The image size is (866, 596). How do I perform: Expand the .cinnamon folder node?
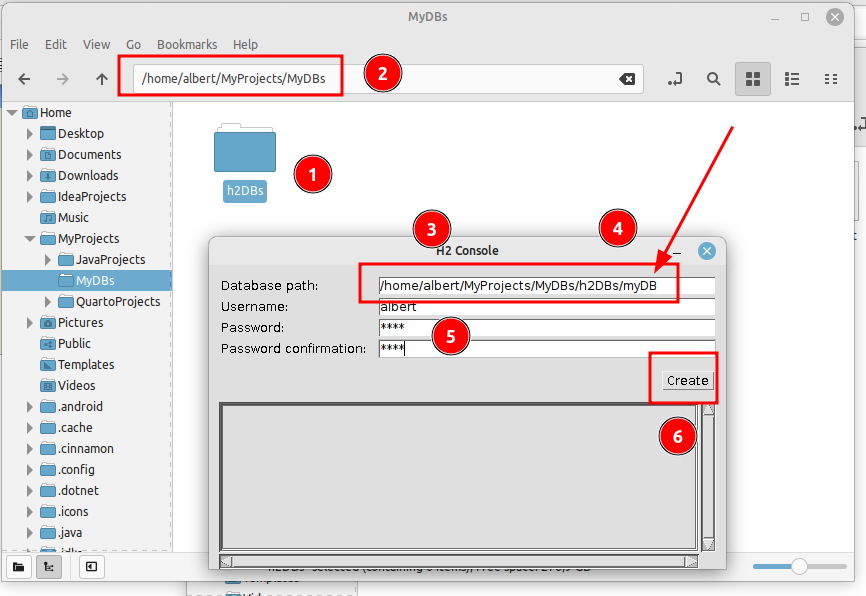(x=30, y=449)
